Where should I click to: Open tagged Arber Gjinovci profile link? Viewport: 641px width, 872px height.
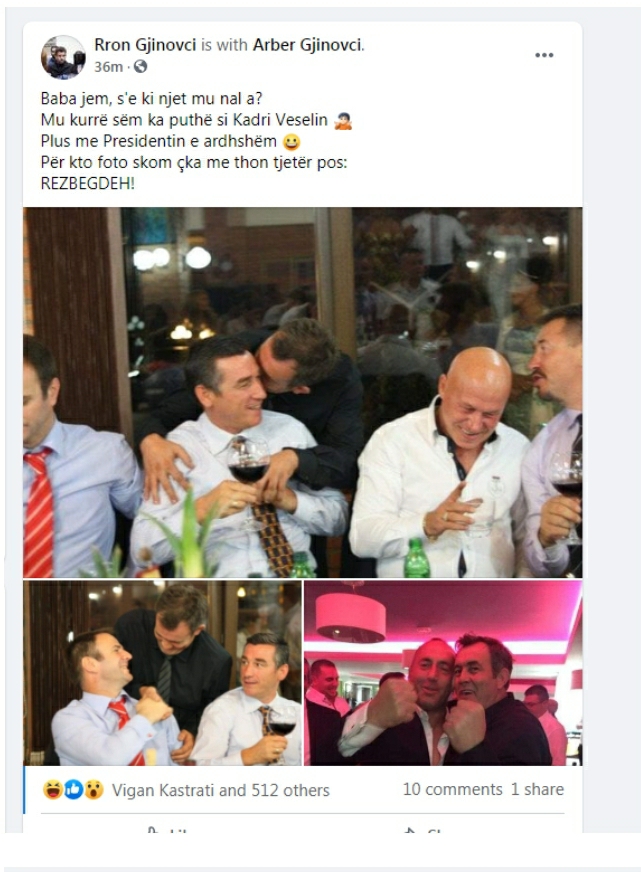307,44
